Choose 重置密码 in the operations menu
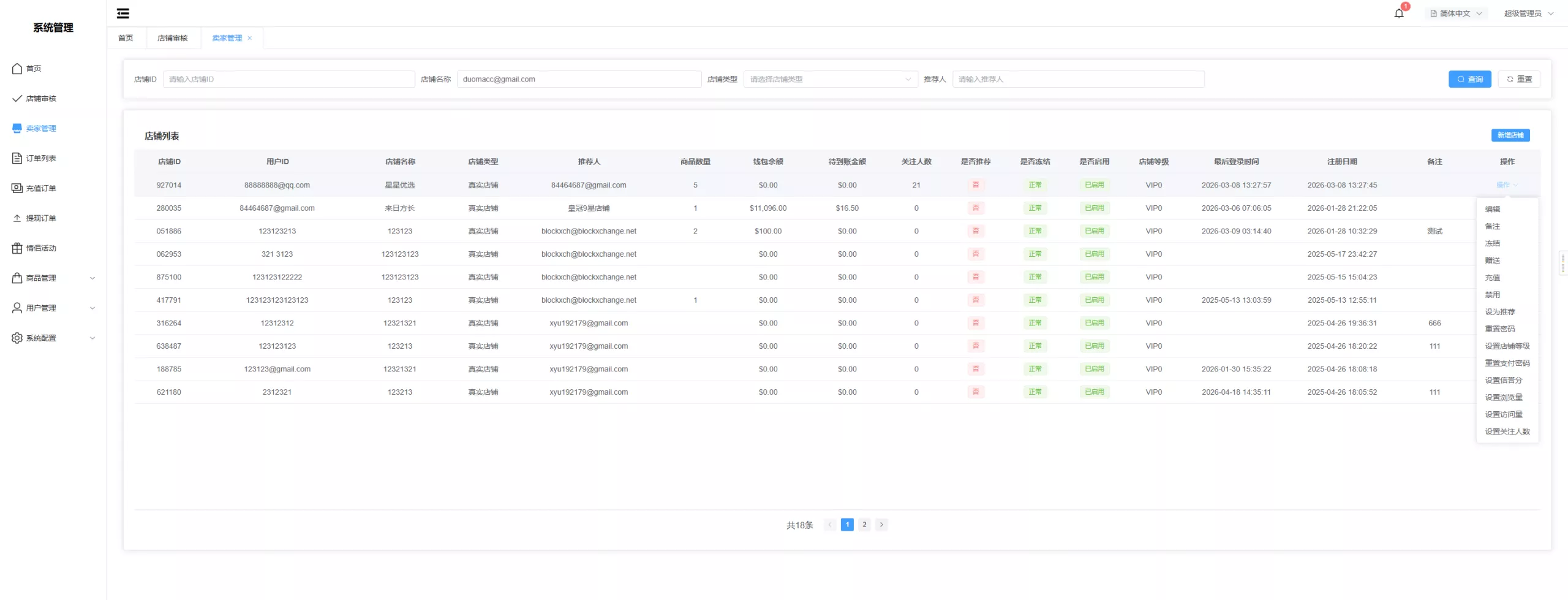1568x600 pixels. [1500, 329]
